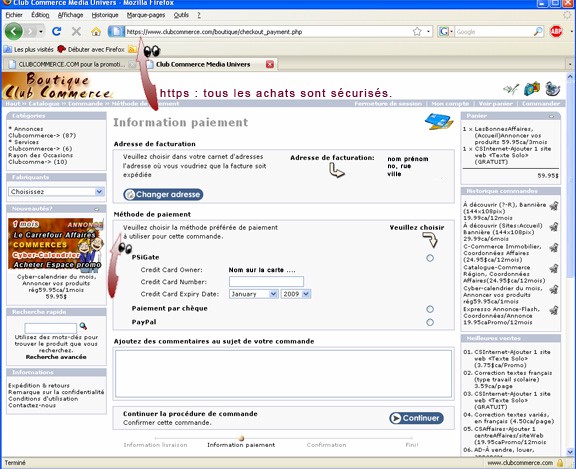Collapse the Nouveautés box
576x469 pixels.
[97, 209]
